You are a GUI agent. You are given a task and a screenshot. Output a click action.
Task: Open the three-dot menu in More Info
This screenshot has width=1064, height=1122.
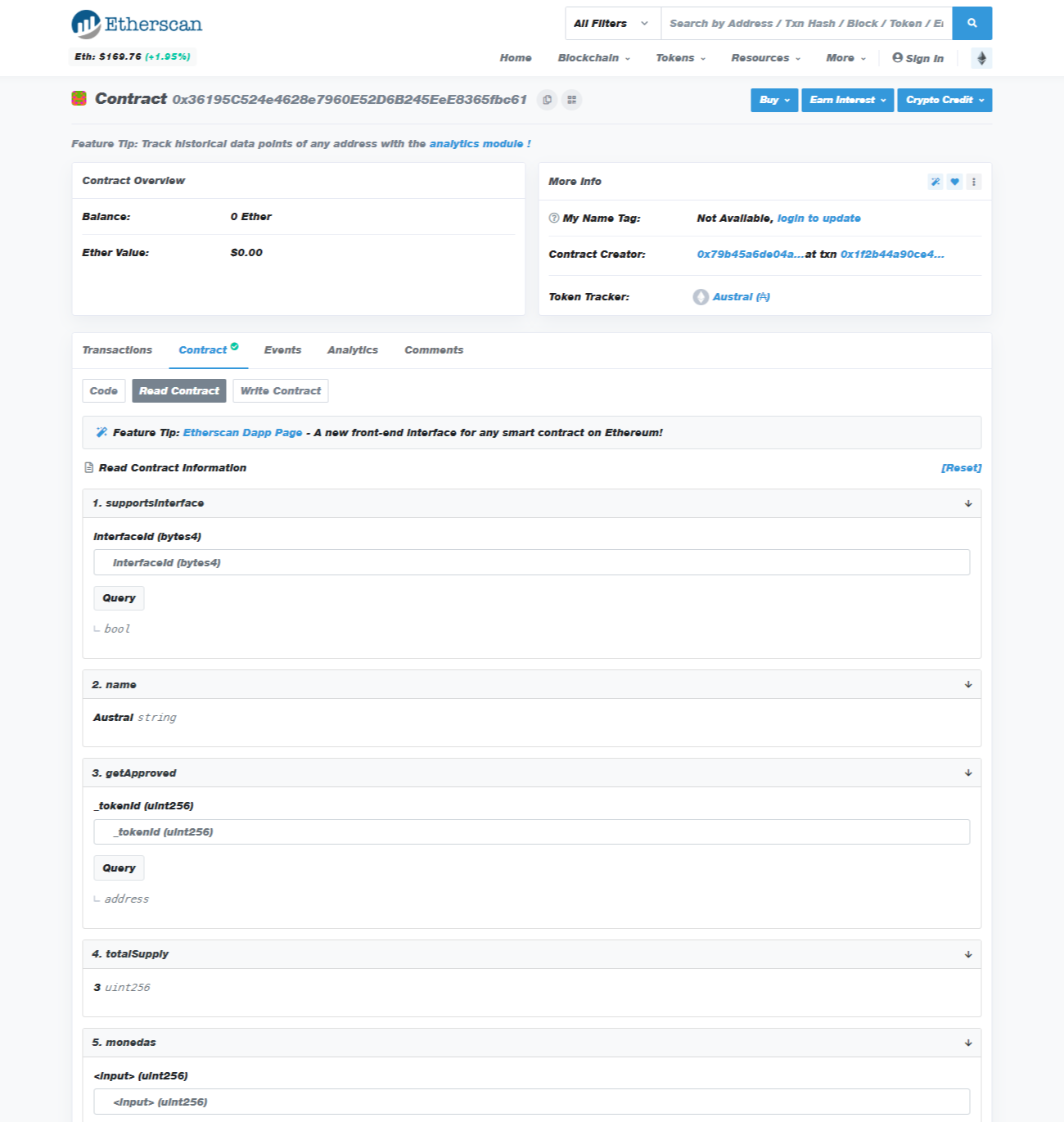coord(973,182)
